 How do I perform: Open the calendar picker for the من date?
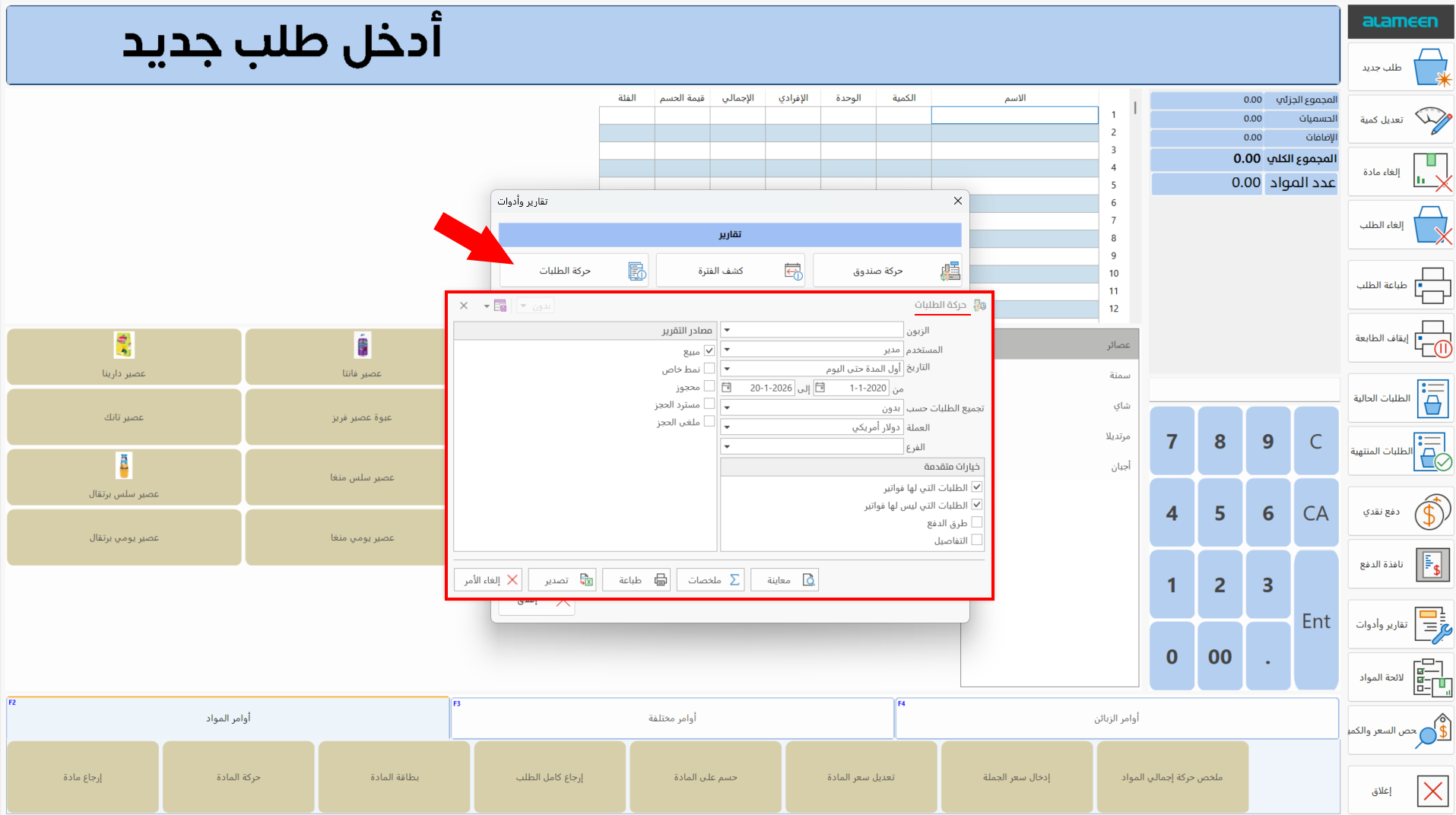pos(820,388)
